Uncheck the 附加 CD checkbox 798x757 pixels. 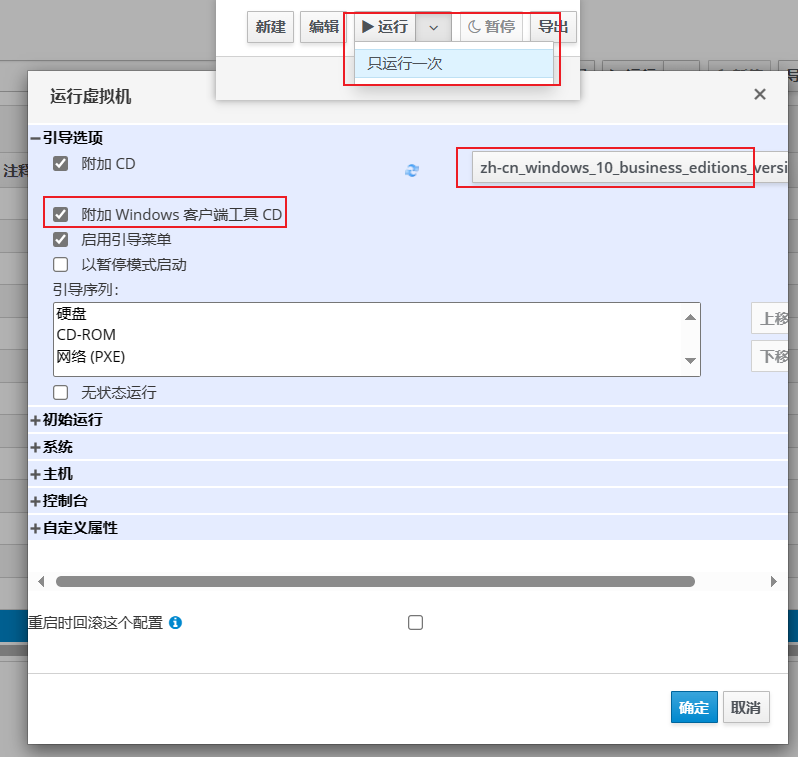click(x=61, y=163)
